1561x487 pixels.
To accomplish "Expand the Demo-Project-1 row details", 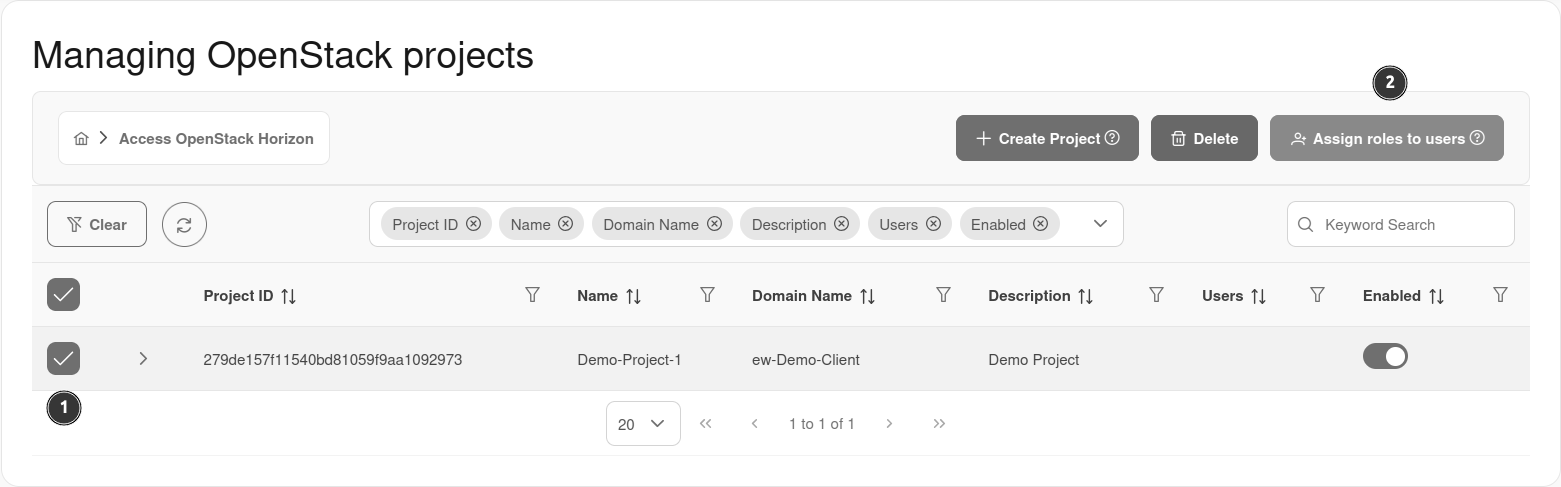I will coord(143,358).
